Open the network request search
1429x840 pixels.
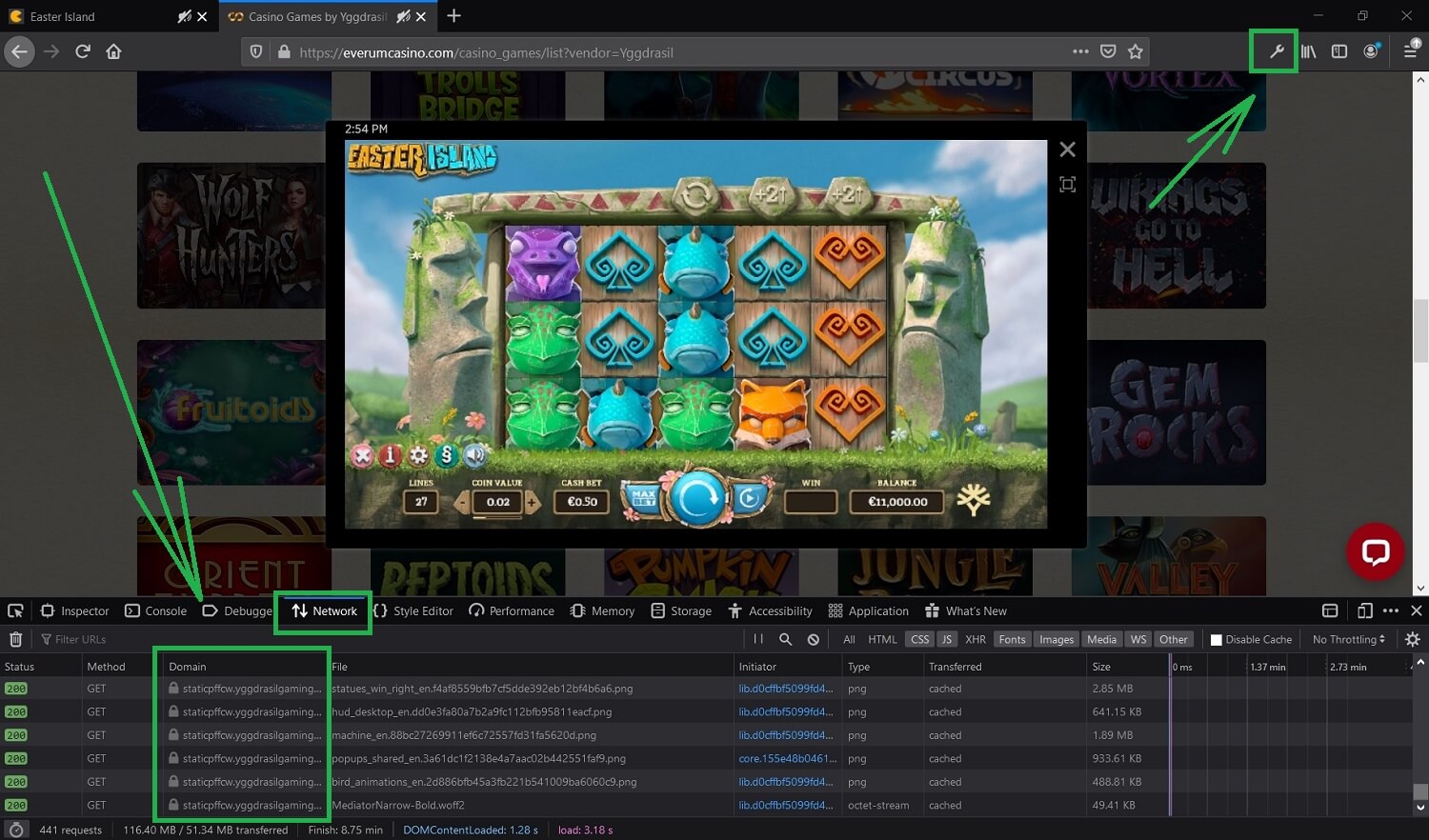[x=785, y=639]
